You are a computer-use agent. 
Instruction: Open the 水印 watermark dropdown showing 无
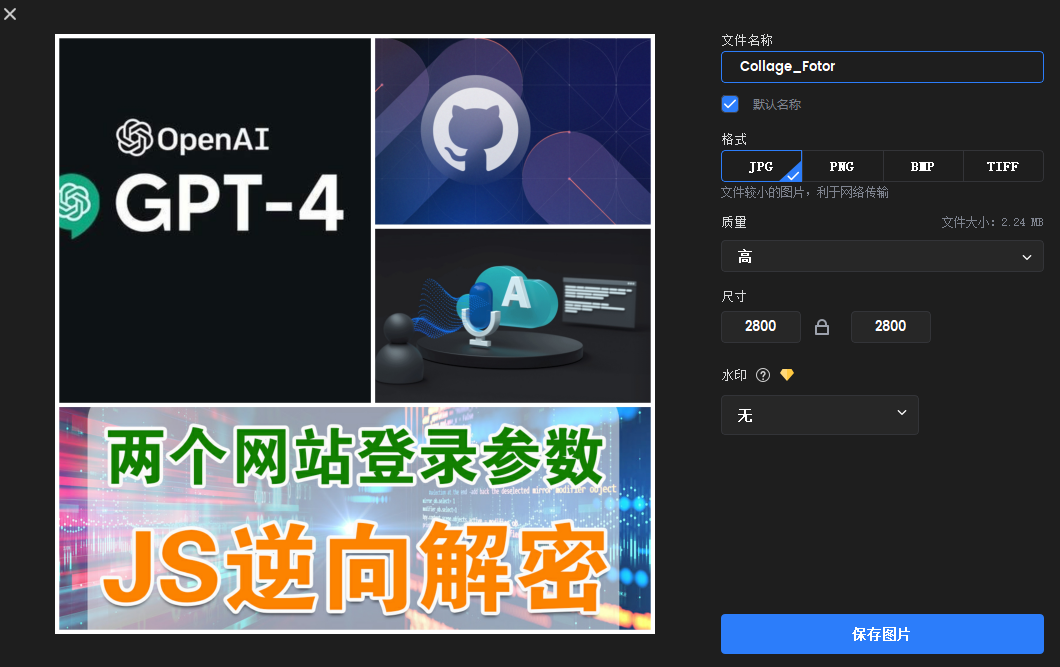pyautogui.click(x=819, y=415)
